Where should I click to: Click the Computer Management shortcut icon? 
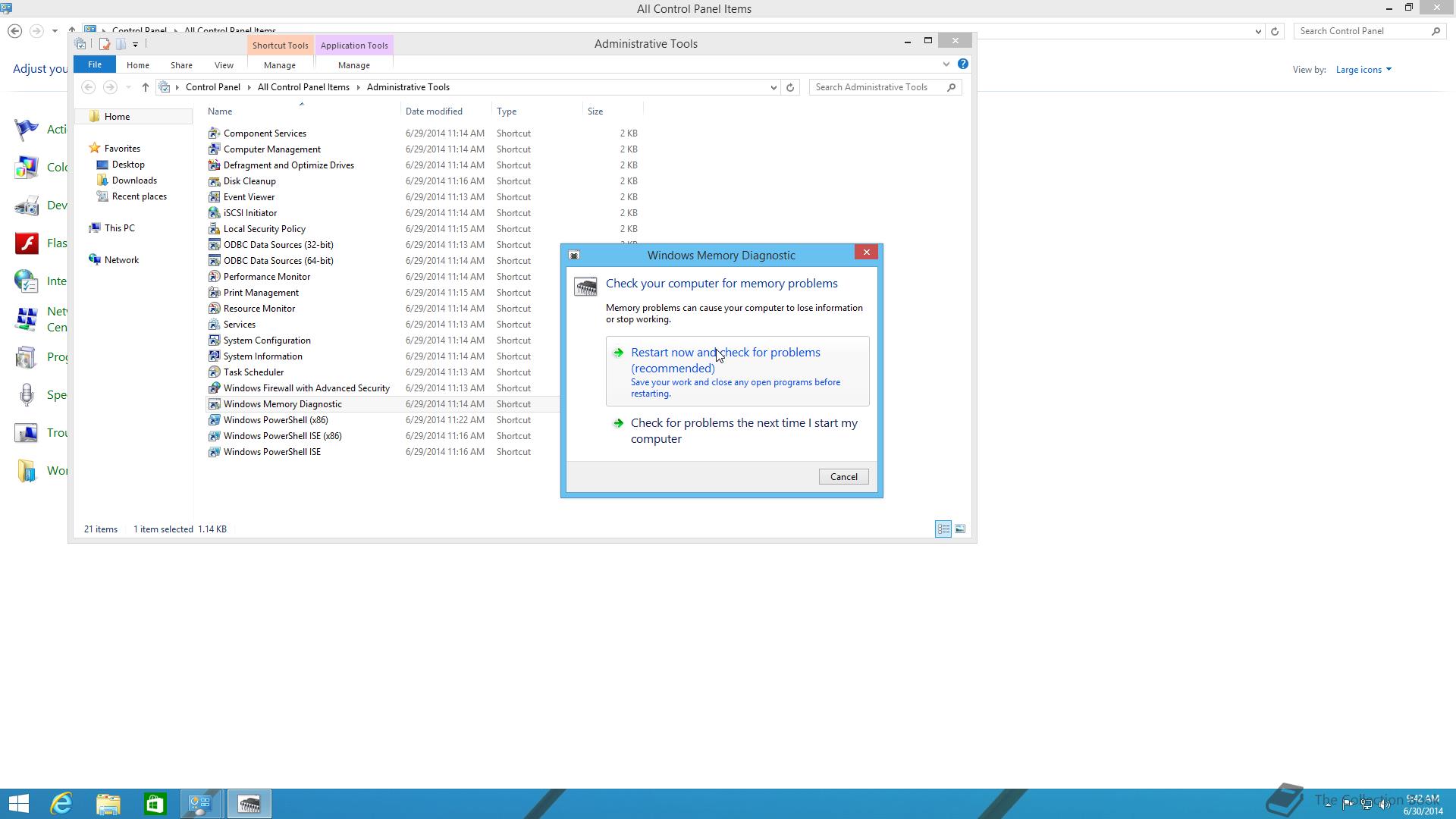coord(214,149)
